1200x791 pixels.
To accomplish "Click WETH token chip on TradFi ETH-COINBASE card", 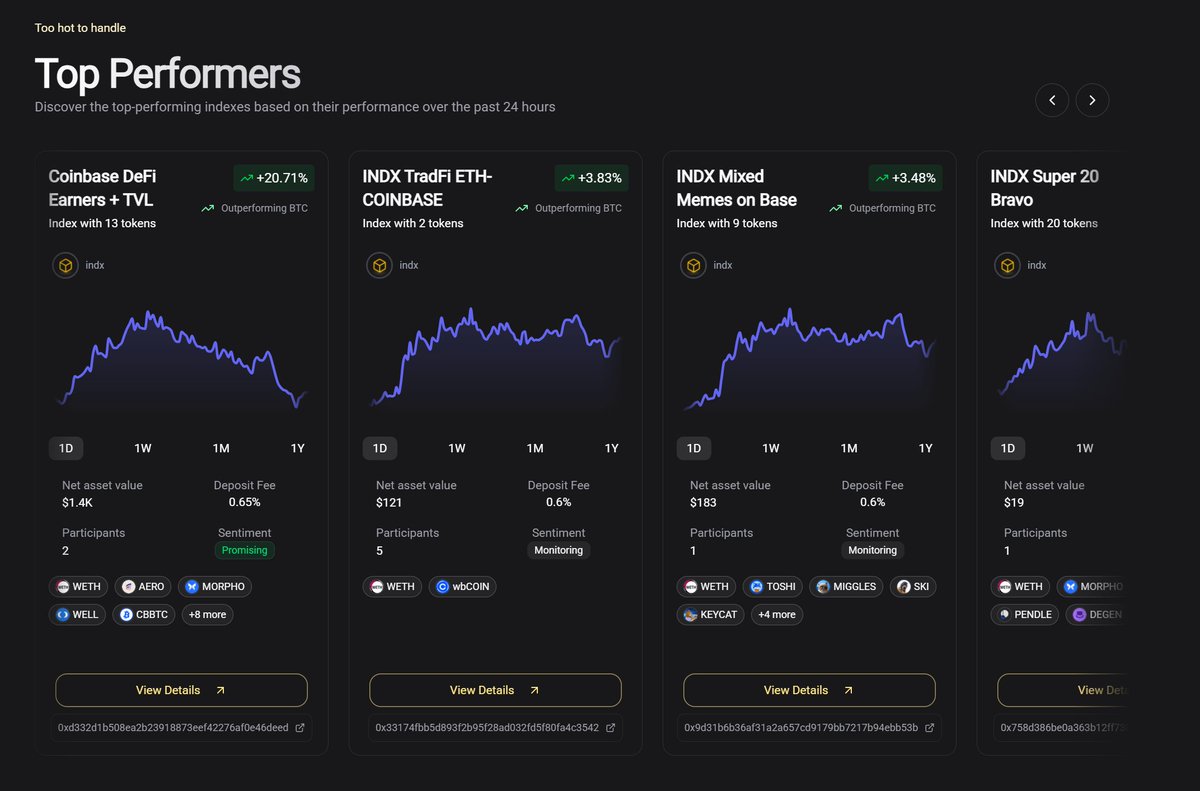I will (393, 586).
